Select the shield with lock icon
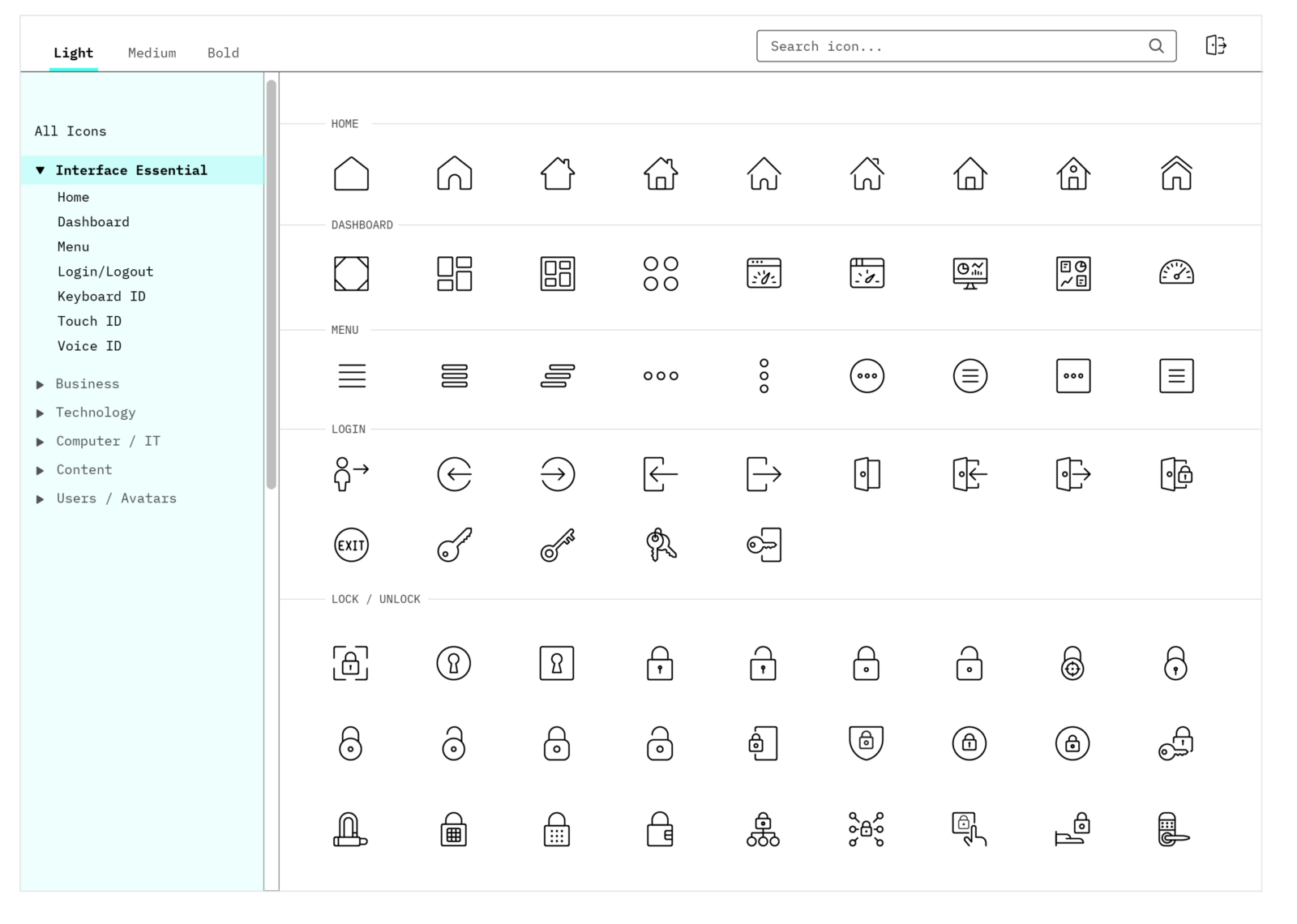 (867, 743)
